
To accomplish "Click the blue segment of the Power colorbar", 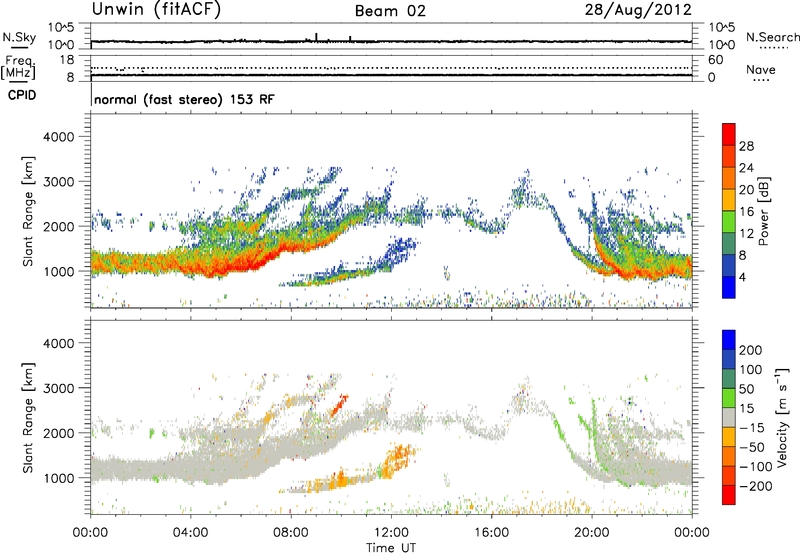I will (729, 287).
